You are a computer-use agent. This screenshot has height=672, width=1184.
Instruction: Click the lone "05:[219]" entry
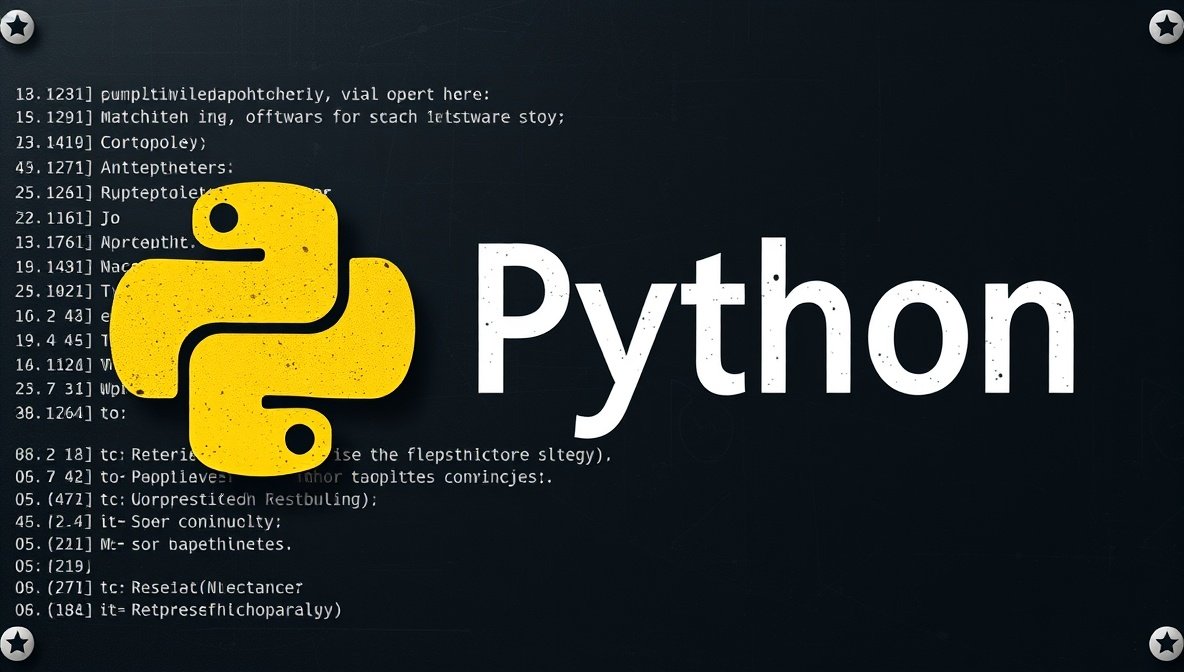point(53,566)
